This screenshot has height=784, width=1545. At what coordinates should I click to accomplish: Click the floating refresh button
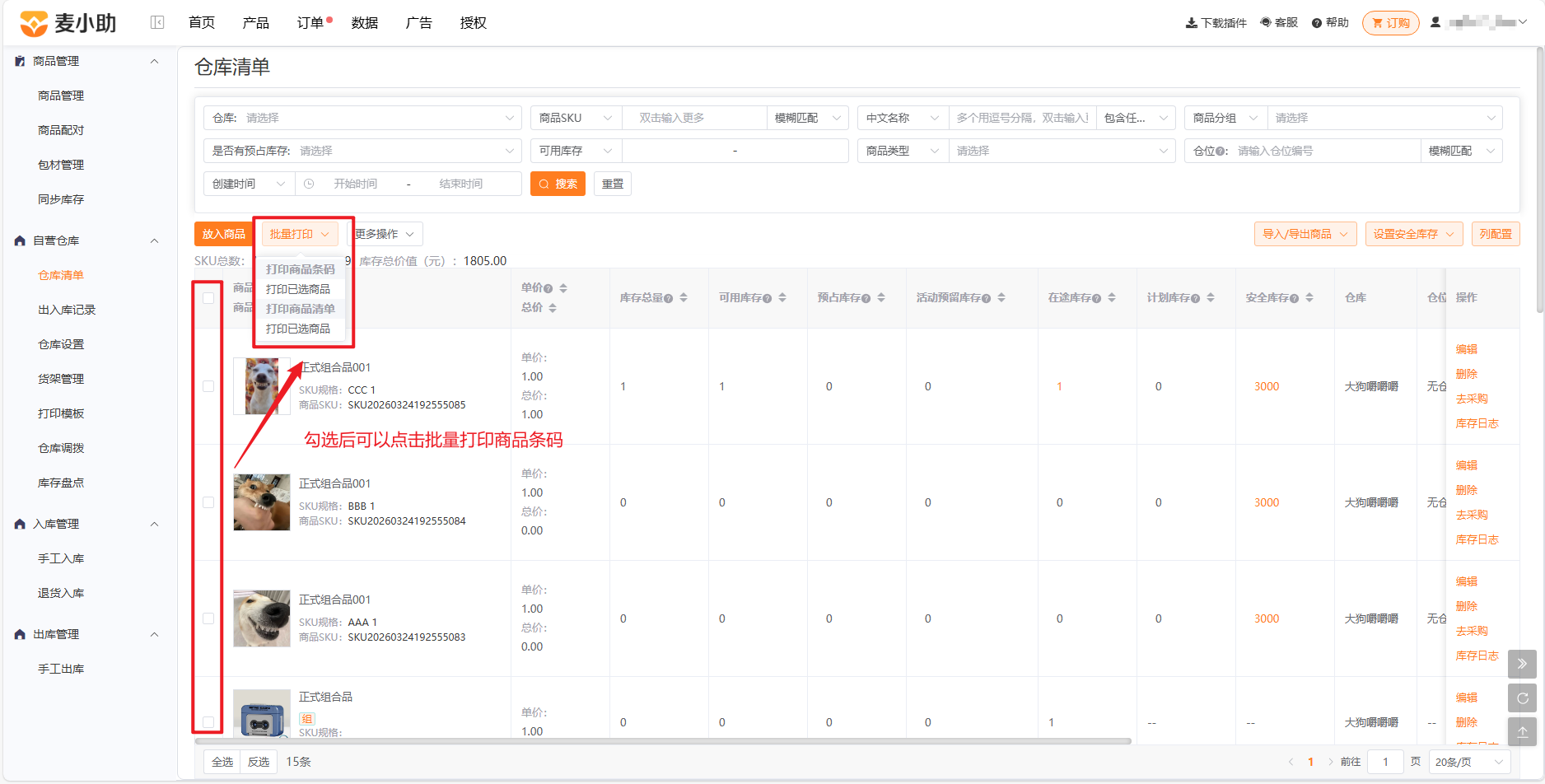point(1522,698)
